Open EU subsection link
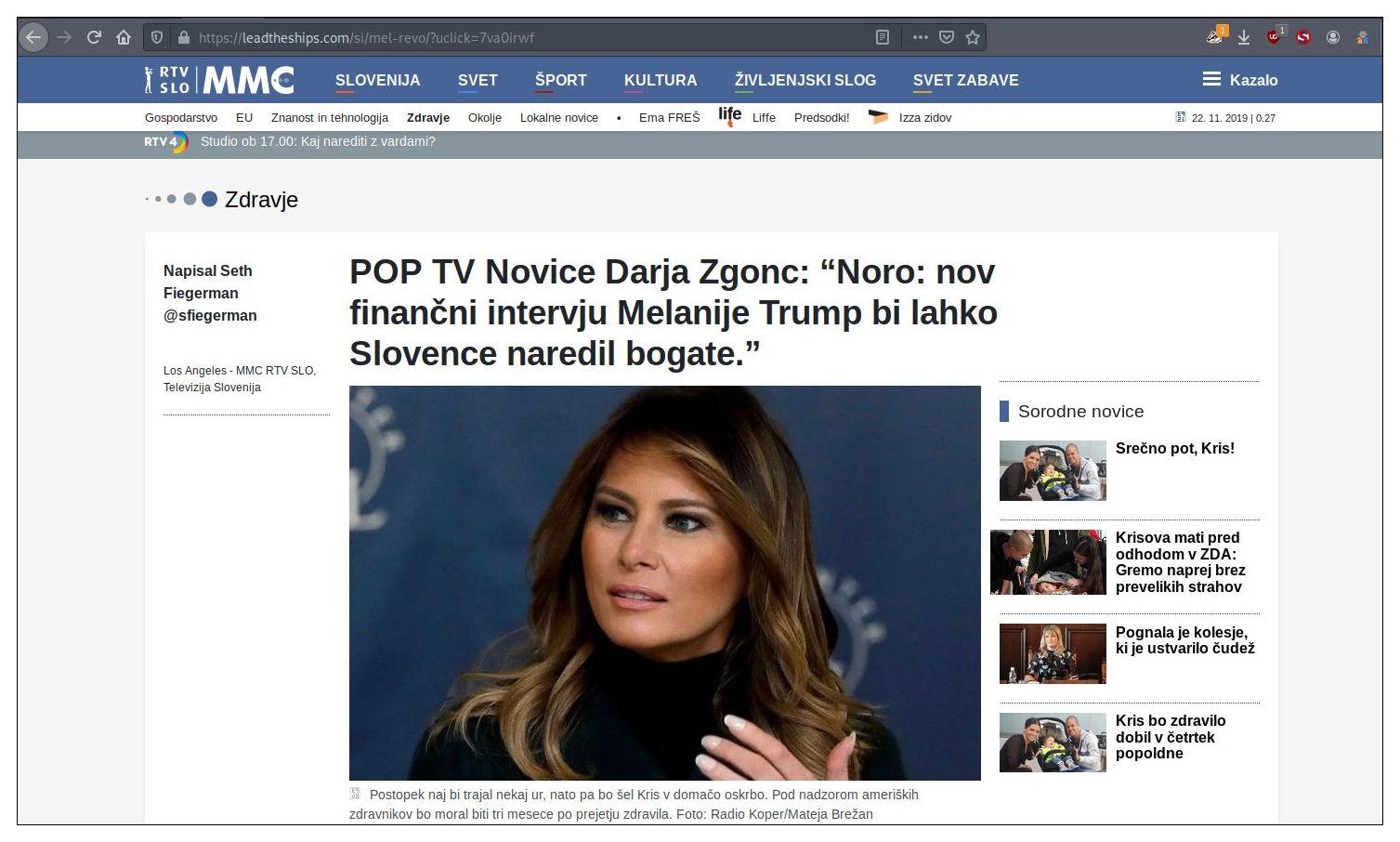The height and width of the screenshot is (842, 1400). (x=244, y=118)
